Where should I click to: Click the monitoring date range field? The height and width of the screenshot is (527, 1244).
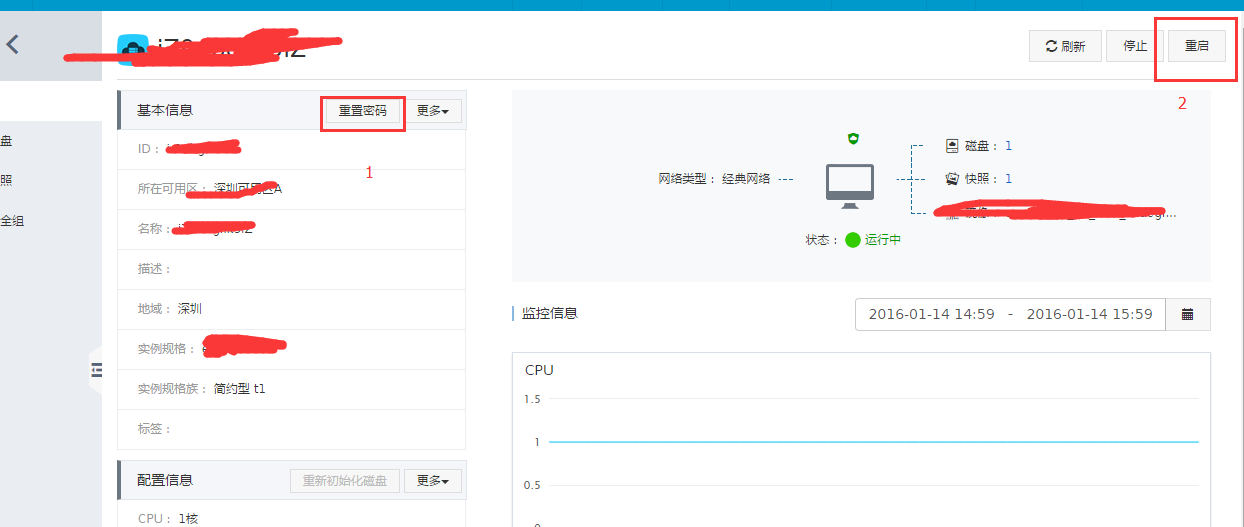coord(1010,314)
